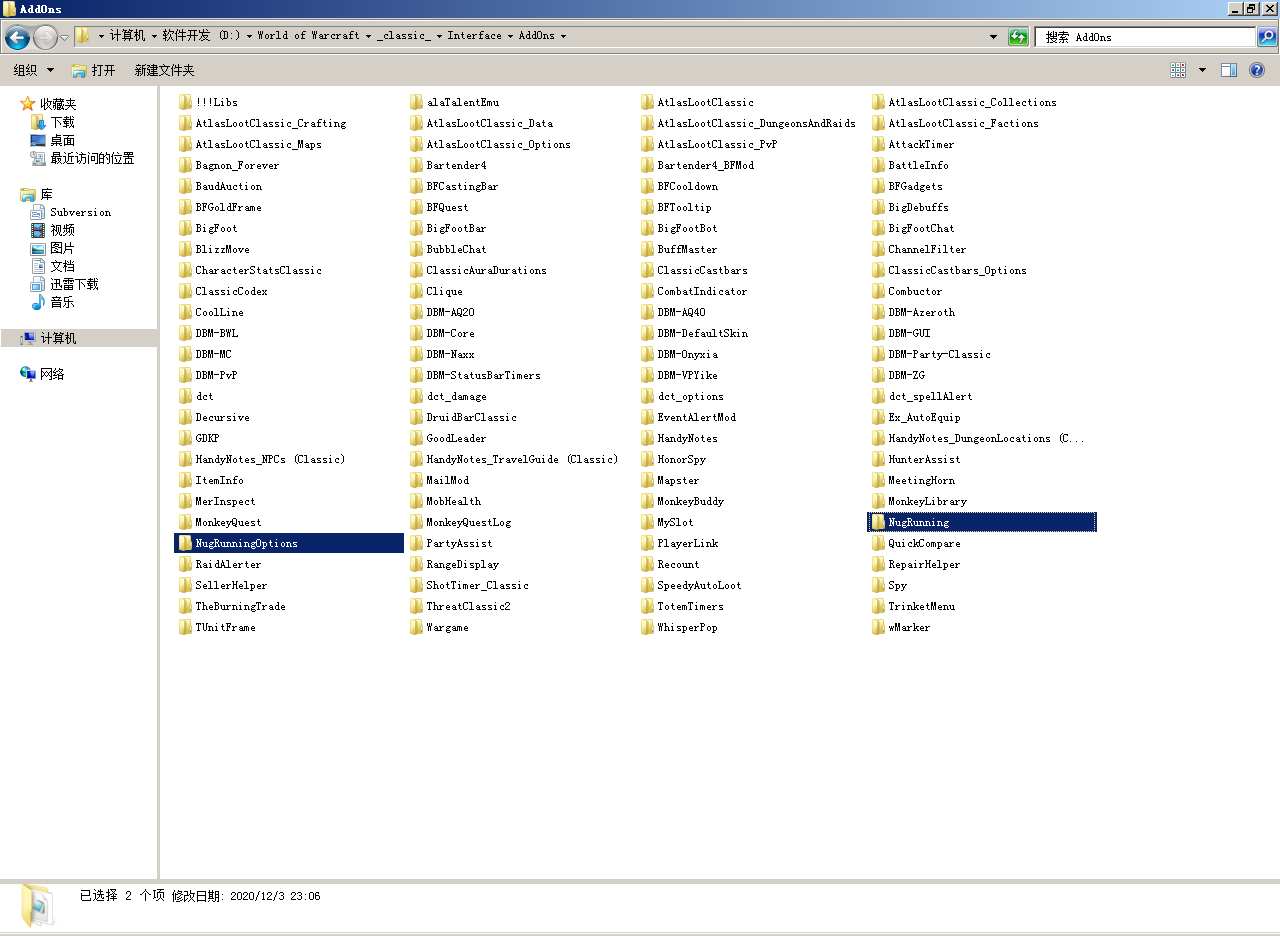The image size is (1280, 936).
Task: Open the 组织 (Organize) menu
Action: pyautogui.click(x=33, y=70)
